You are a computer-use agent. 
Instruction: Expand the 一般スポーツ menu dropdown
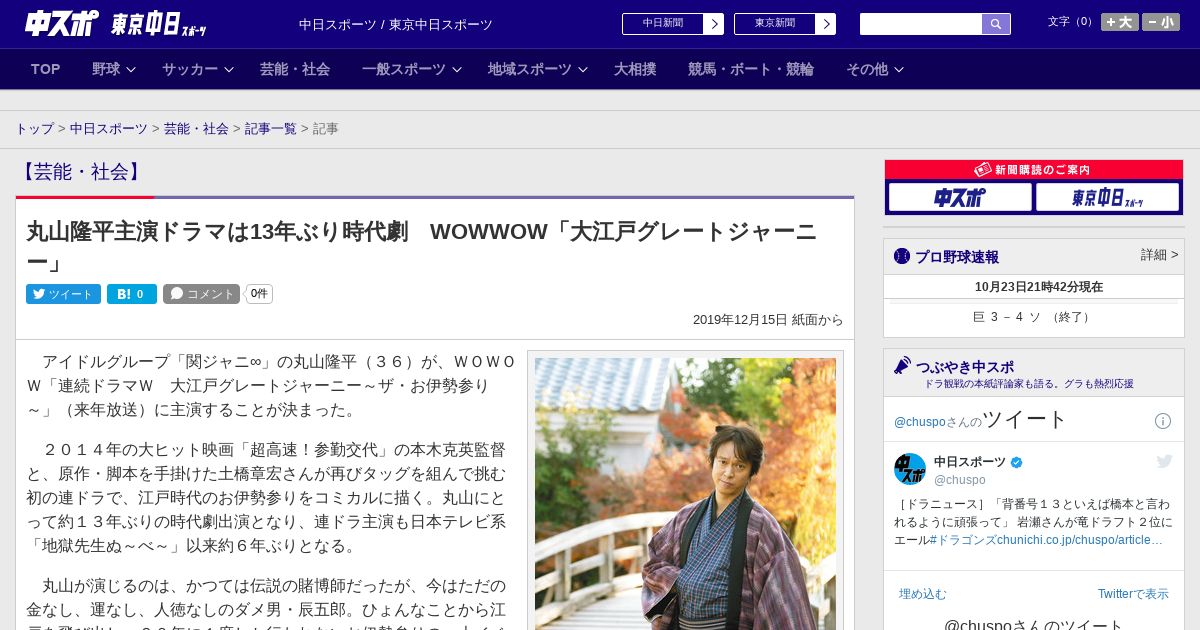(411, 69)
